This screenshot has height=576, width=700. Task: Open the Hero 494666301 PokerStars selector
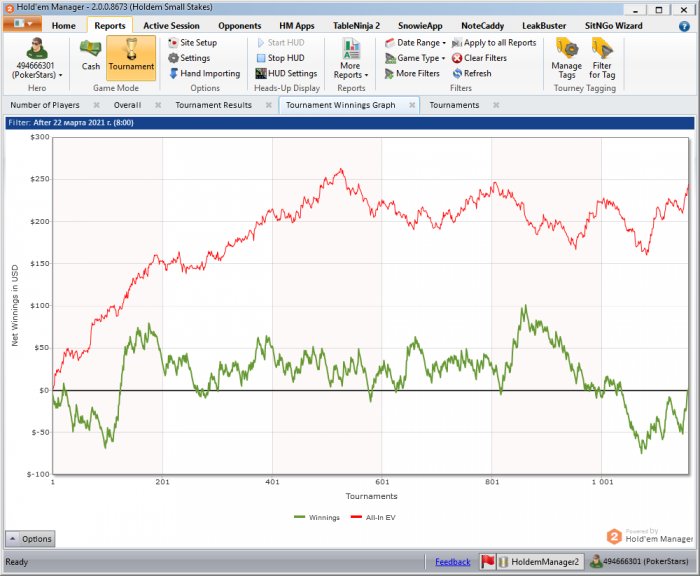coord(37,59)
